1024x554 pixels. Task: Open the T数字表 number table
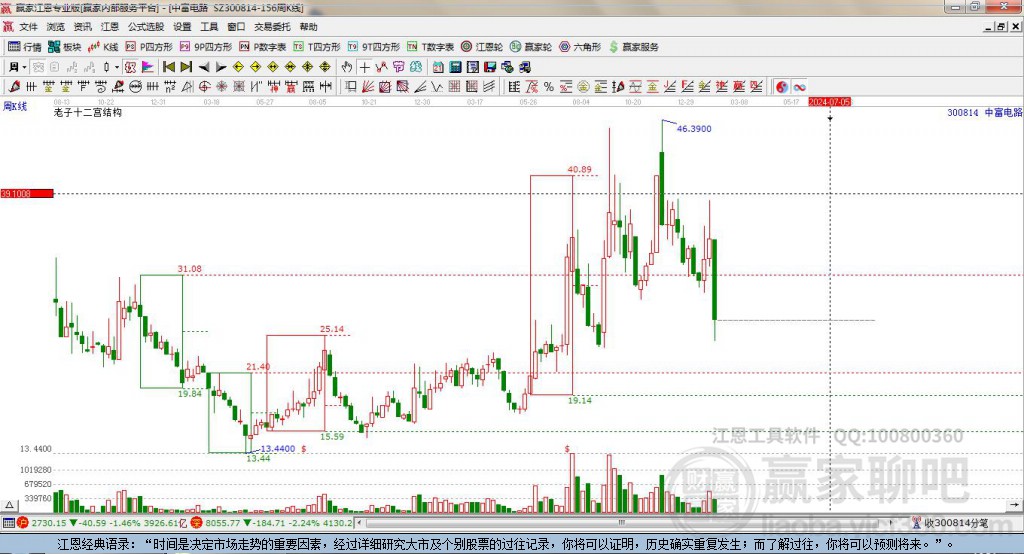point(430,47)
